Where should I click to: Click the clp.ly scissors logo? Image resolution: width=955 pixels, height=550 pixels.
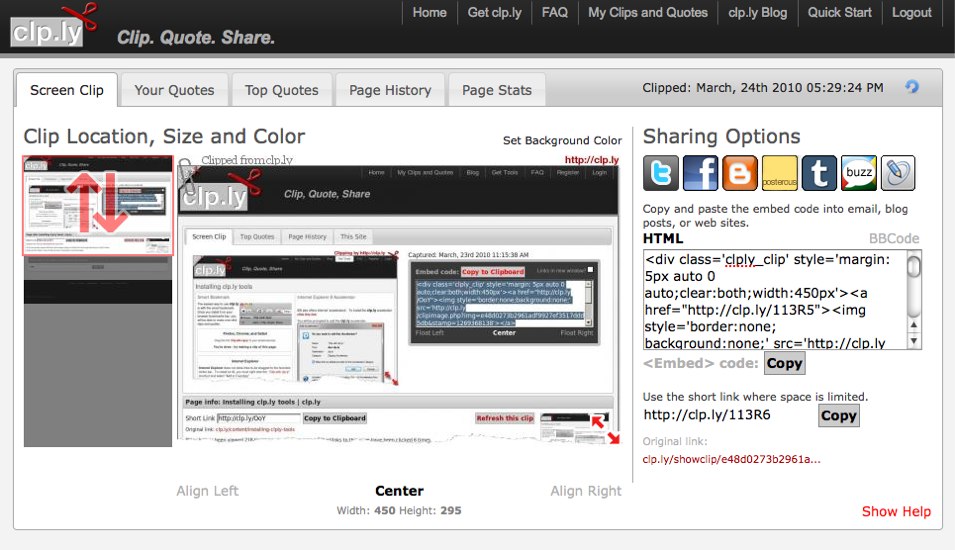(54, 26)
